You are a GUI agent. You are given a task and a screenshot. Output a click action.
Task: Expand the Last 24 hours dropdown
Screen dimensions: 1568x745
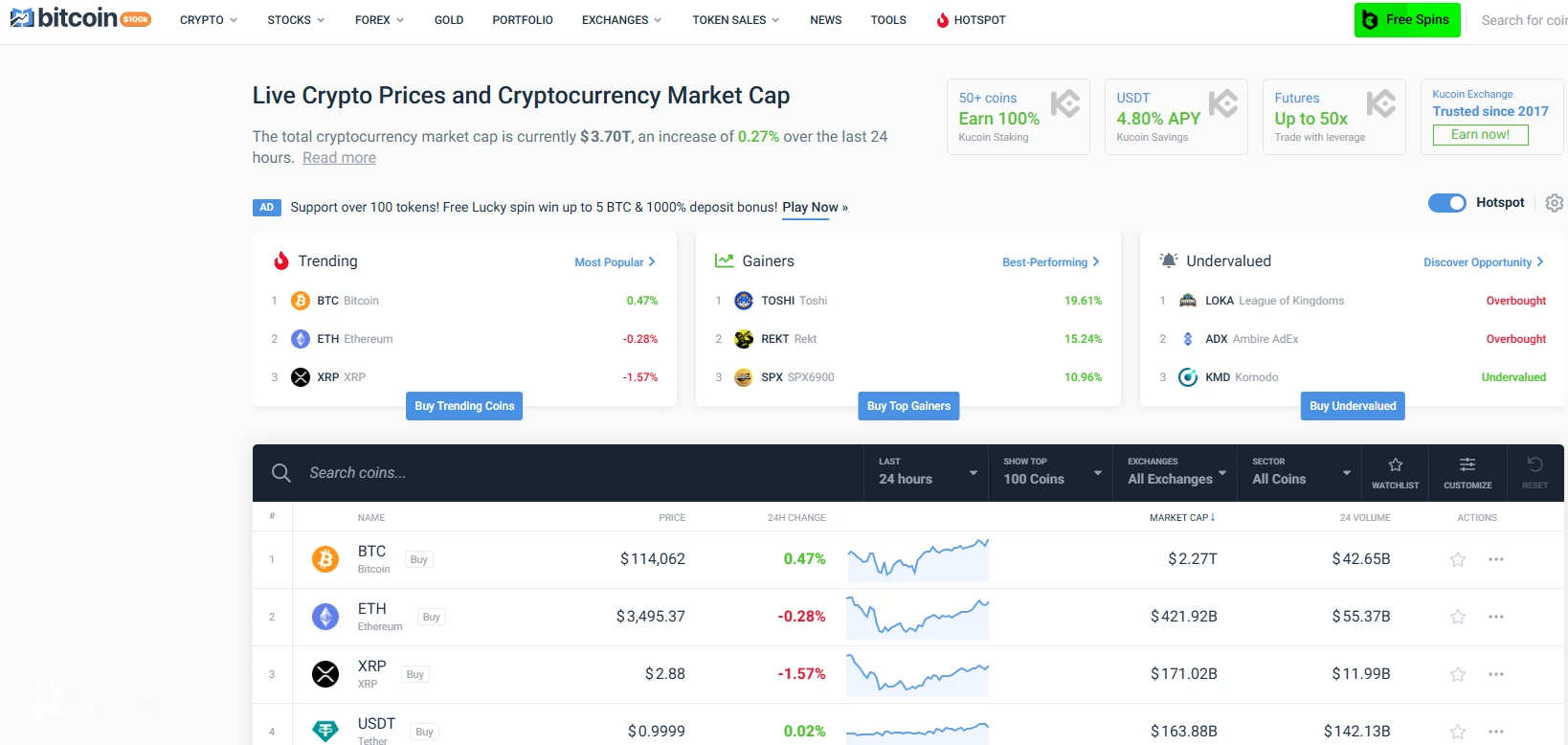[927, 472]
